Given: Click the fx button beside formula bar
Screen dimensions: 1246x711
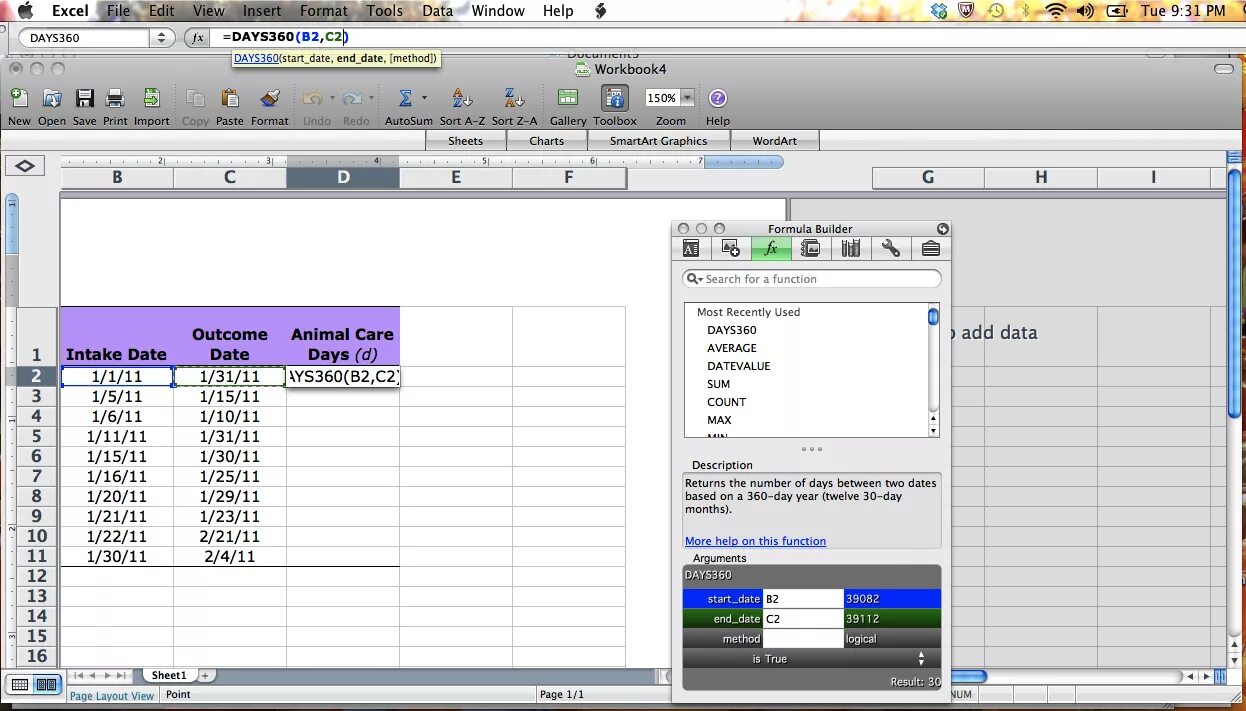Looking at the screenshot, I should point(197,37).
